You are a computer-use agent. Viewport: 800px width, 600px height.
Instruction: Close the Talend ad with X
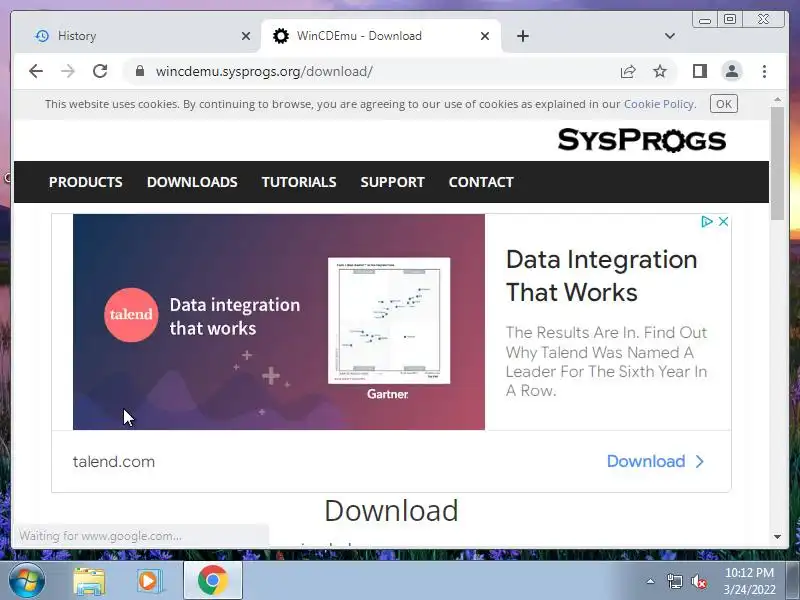pyautogui.click(x=723, y=221)
